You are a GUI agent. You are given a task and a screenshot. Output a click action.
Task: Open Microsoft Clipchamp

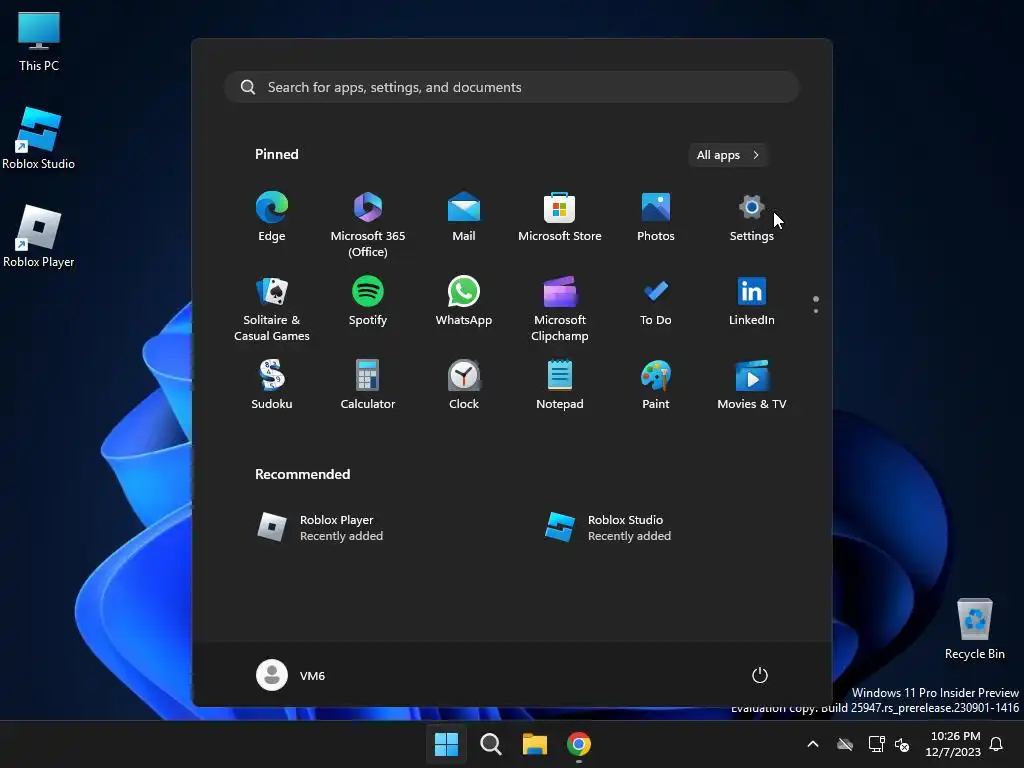(x=560, y=309)
